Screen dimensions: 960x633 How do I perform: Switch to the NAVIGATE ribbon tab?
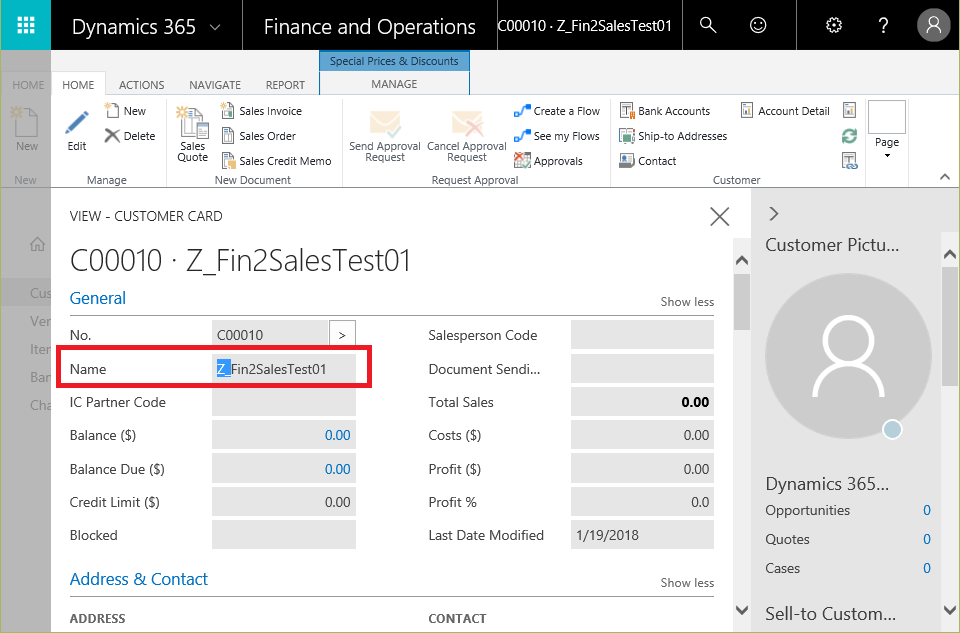coord(215,85)
